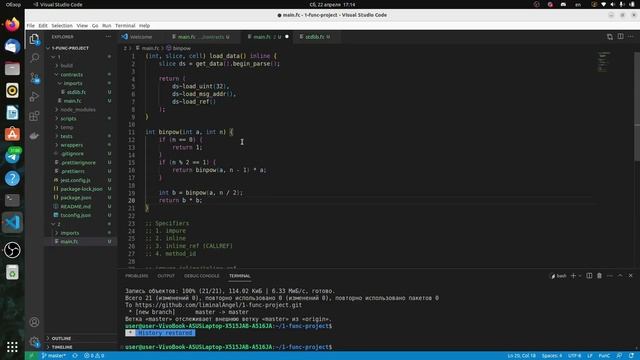This screenshot has width=640, height=360.
Task: Click the Ln 20, Col 18 cursor position indicator
Action: tap(522, 356)
